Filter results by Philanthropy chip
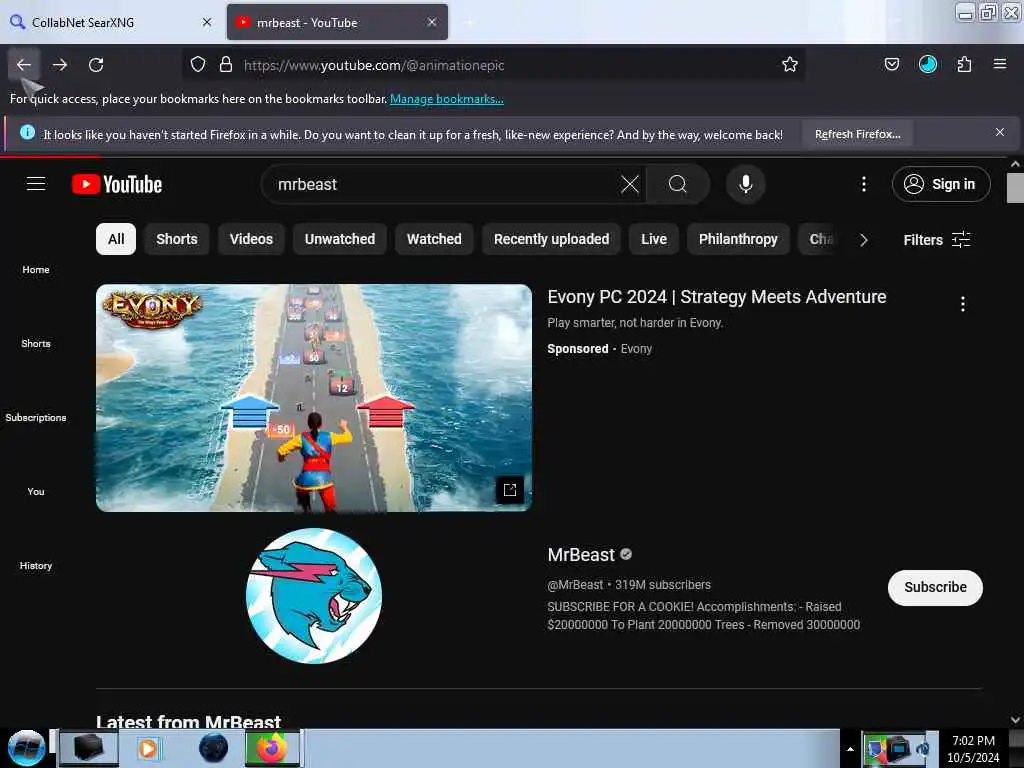This screenshot has width=1024, height=768. pyautogui.click(x=738, y=239)
